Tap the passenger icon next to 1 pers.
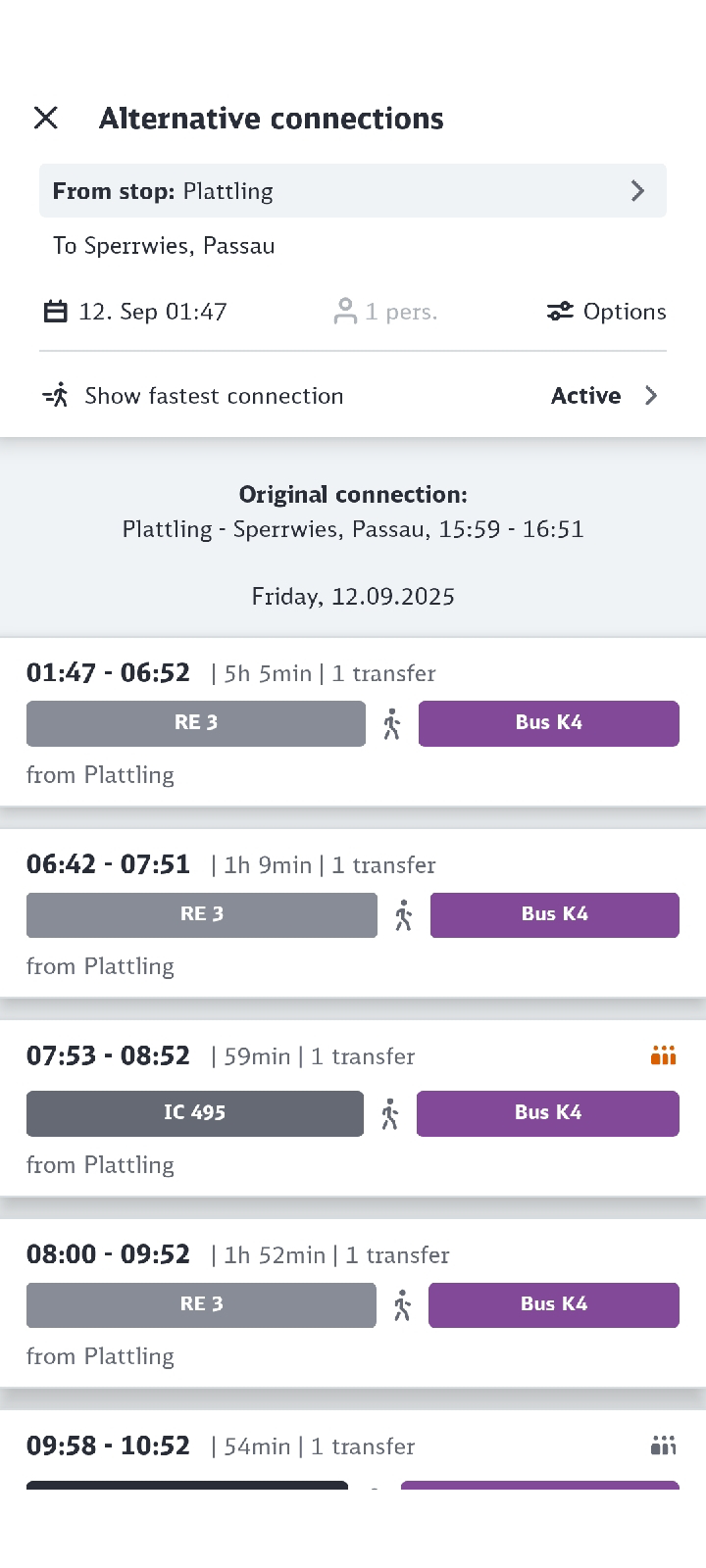The width and height of the screenshot is (706, 1568). tap(344, 312)
